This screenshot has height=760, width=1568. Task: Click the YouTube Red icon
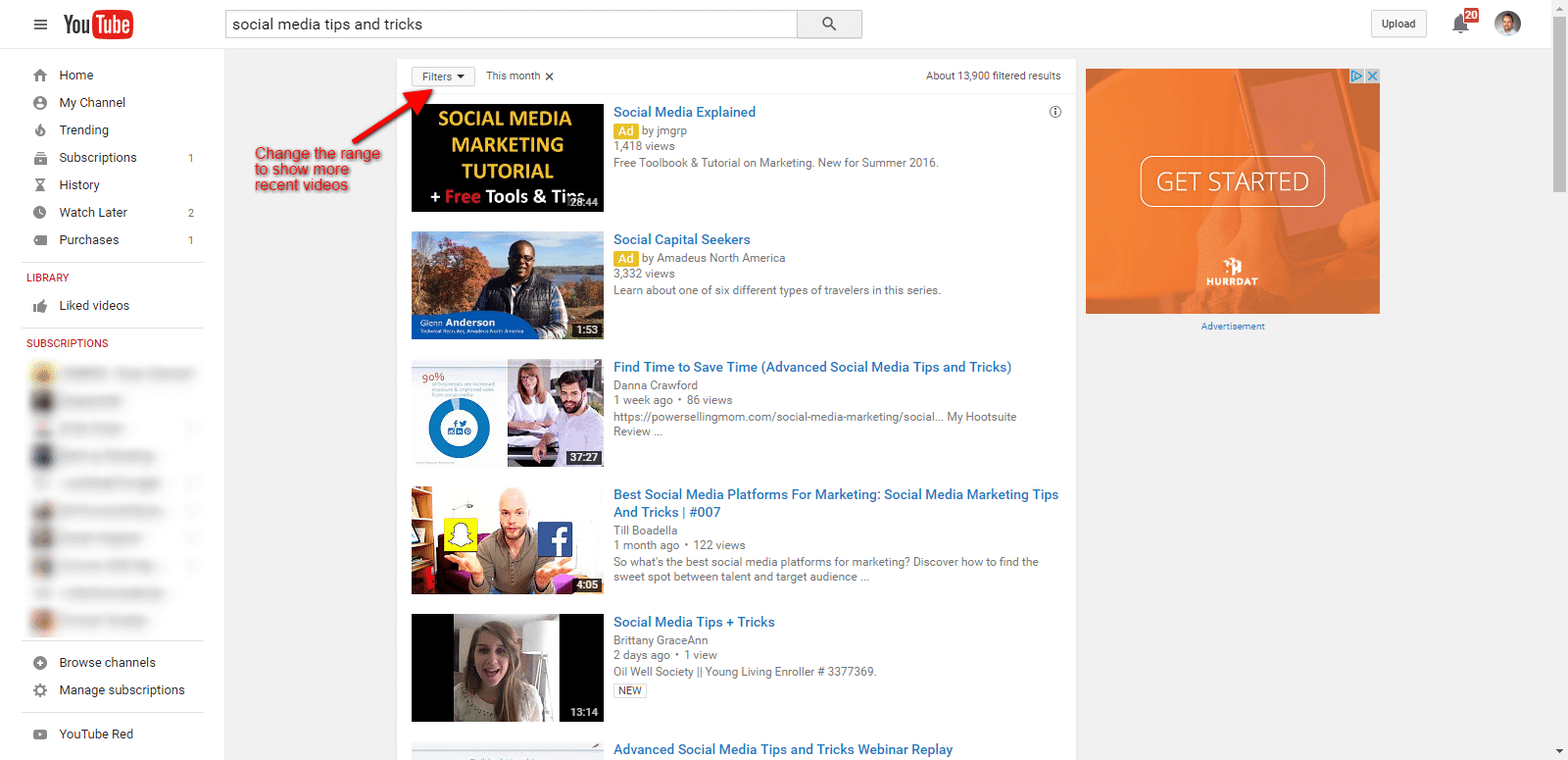click(40, 735)
